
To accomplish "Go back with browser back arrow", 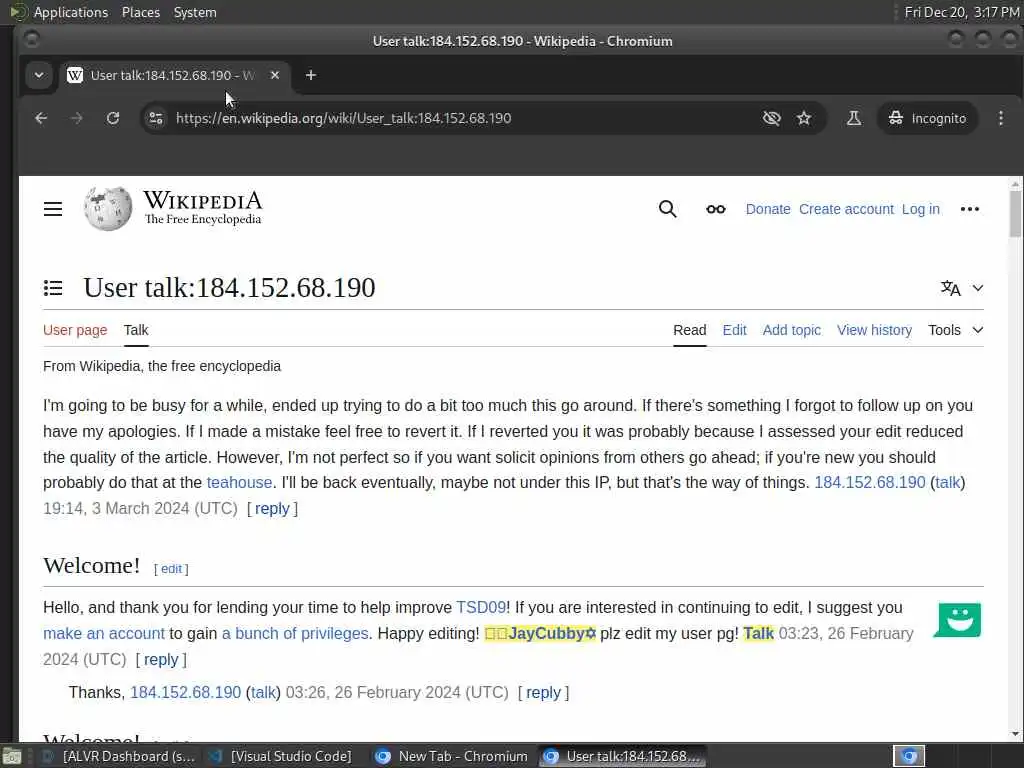I will [41, 118].
